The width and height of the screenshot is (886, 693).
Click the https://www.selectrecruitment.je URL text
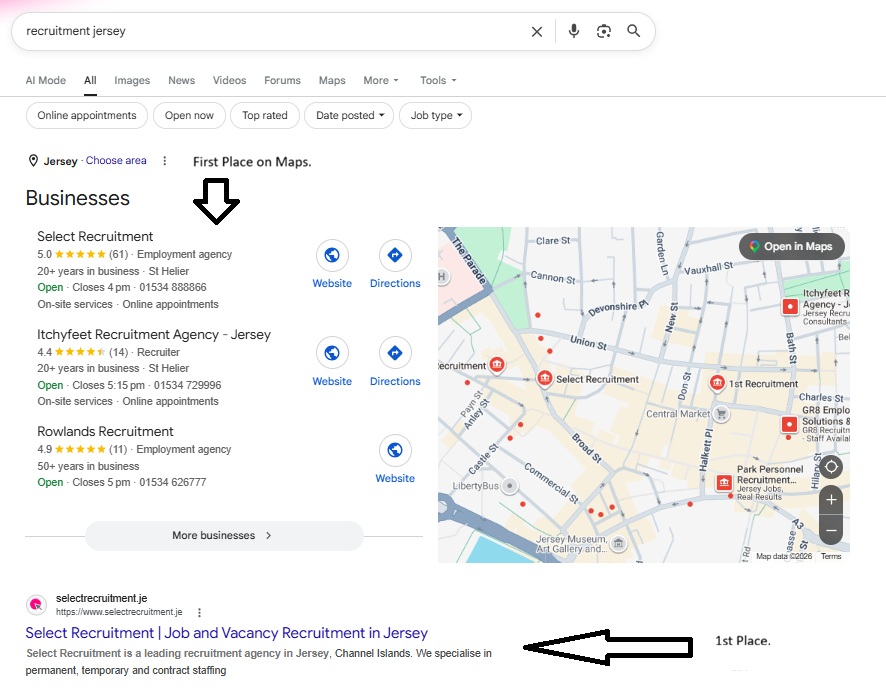click(x=119, y=612)
